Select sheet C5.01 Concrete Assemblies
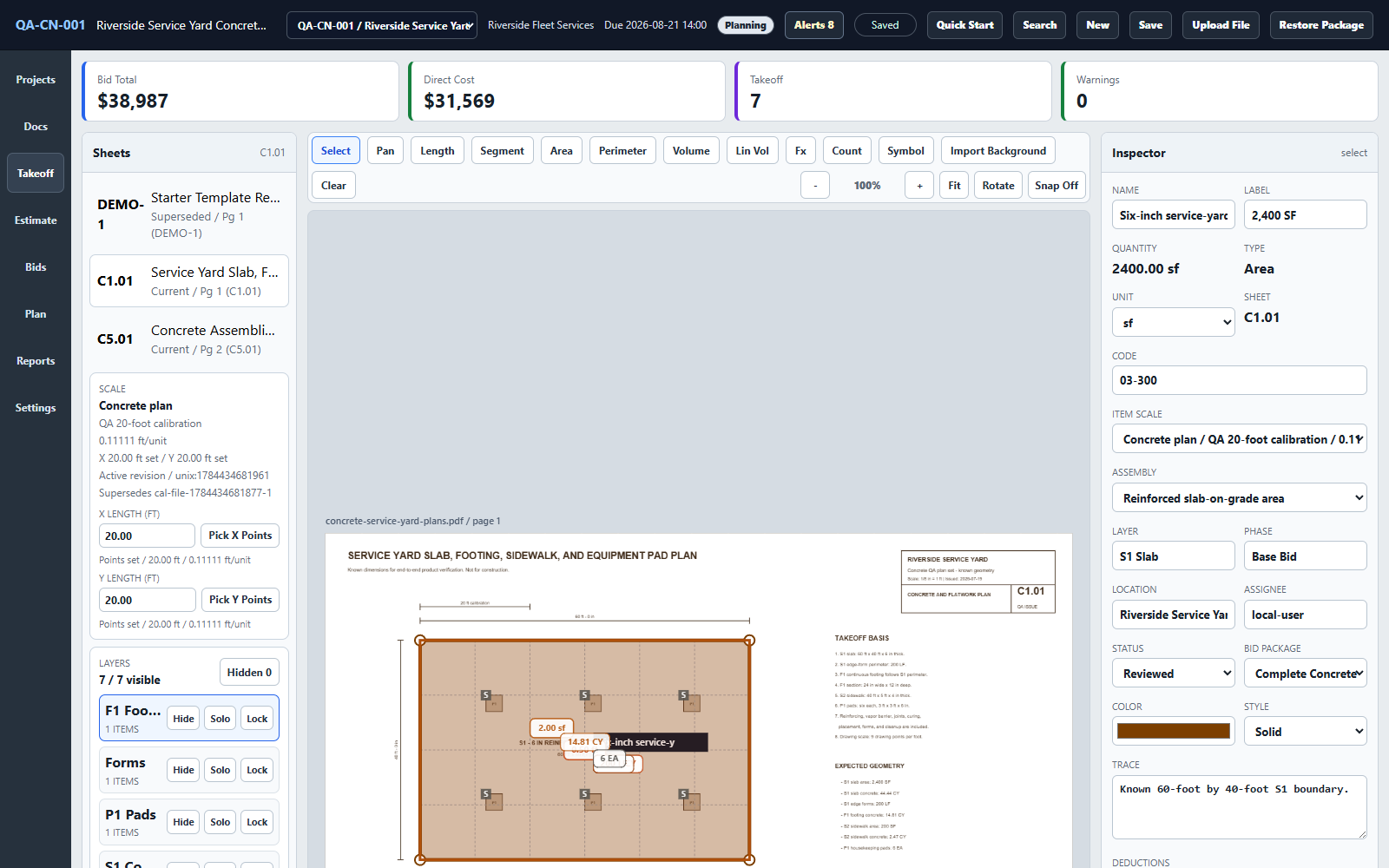Image resolution: width=1389 pixels, height=868 pixels. [189, 339]
